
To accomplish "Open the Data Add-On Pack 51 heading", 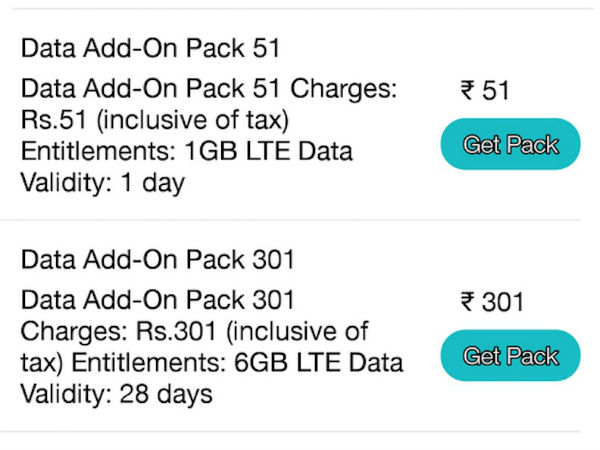I will (151, 48).
